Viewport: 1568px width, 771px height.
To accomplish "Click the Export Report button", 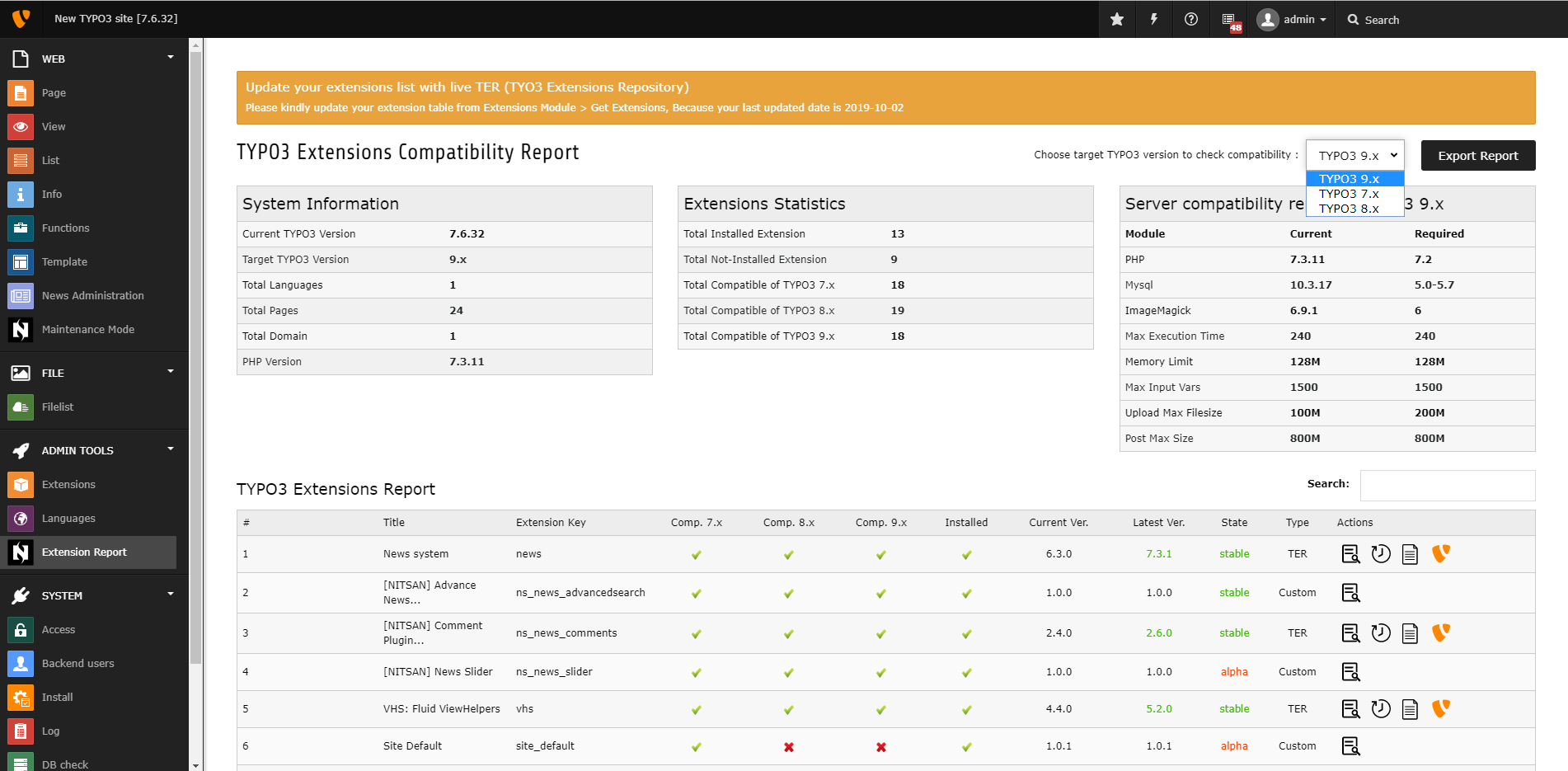I will tap(1478, 156).
